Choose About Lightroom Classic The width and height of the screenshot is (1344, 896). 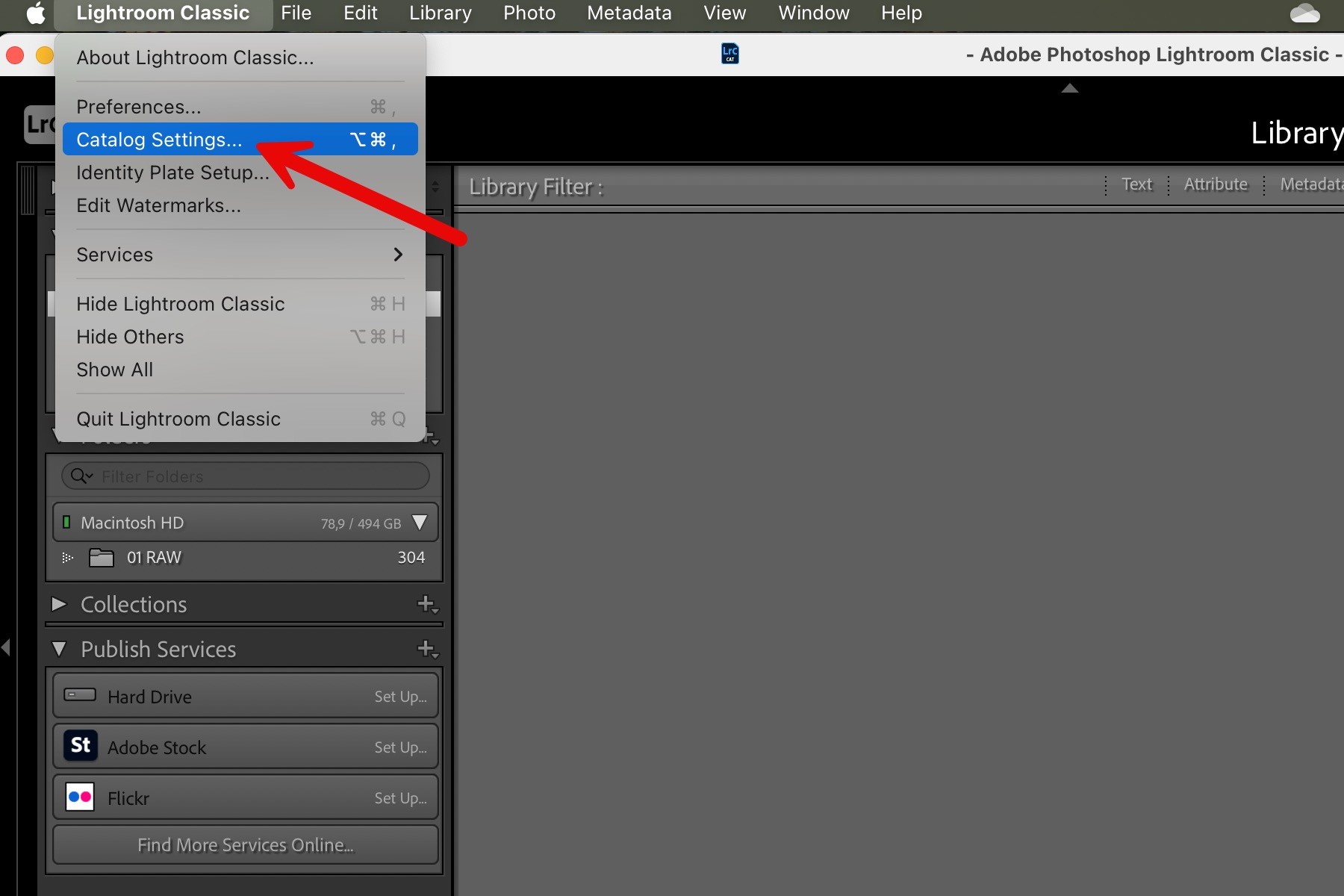(240, 57)
